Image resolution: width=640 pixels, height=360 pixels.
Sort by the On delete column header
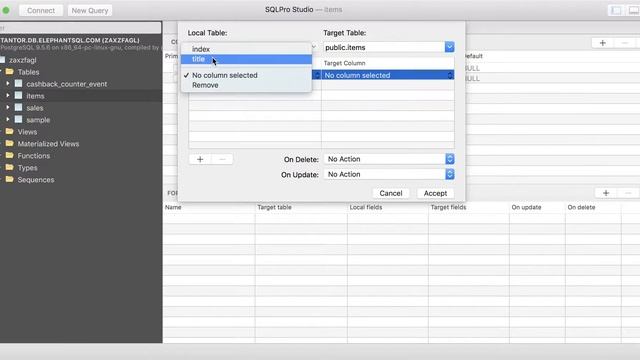click(x=581, y=207)
